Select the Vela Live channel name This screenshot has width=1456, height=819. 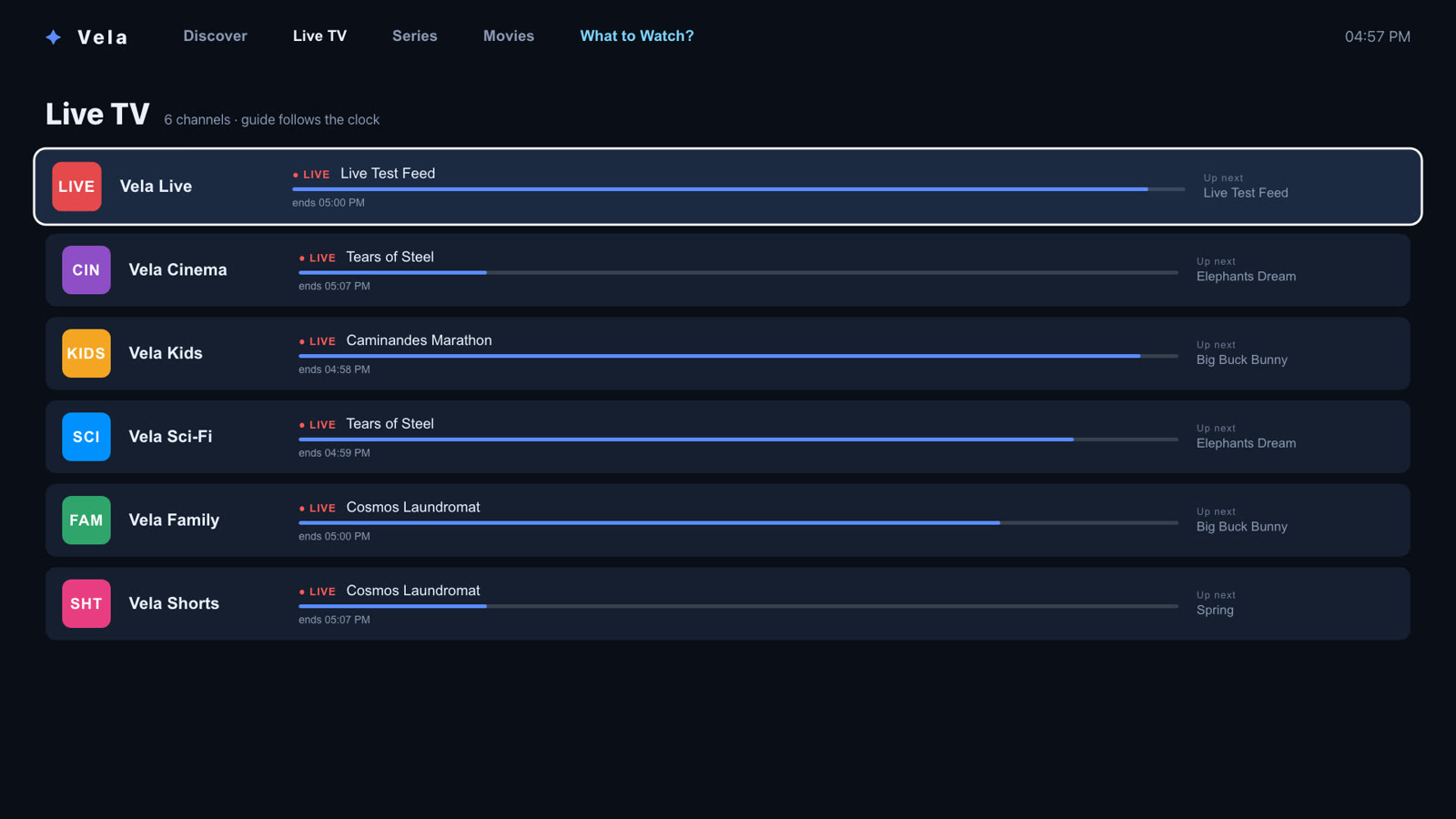click(156, 187)
